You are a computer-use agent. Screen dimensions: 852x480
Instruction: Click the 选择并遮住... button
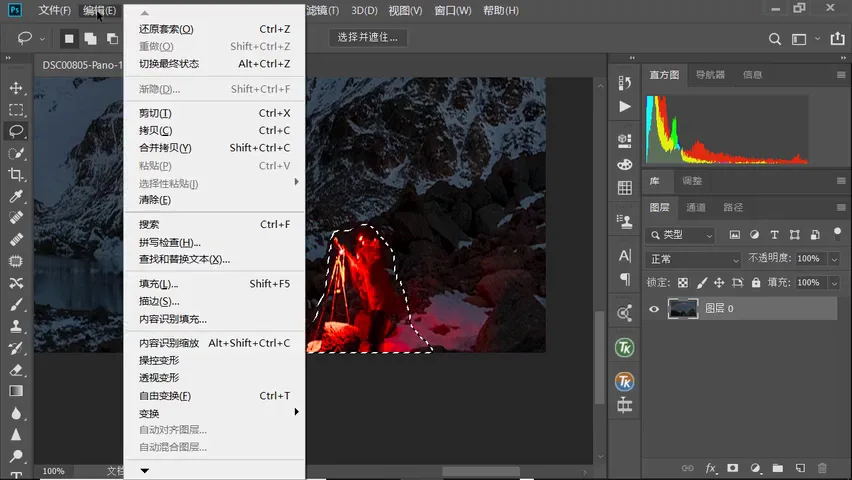(x=368, y=38)
